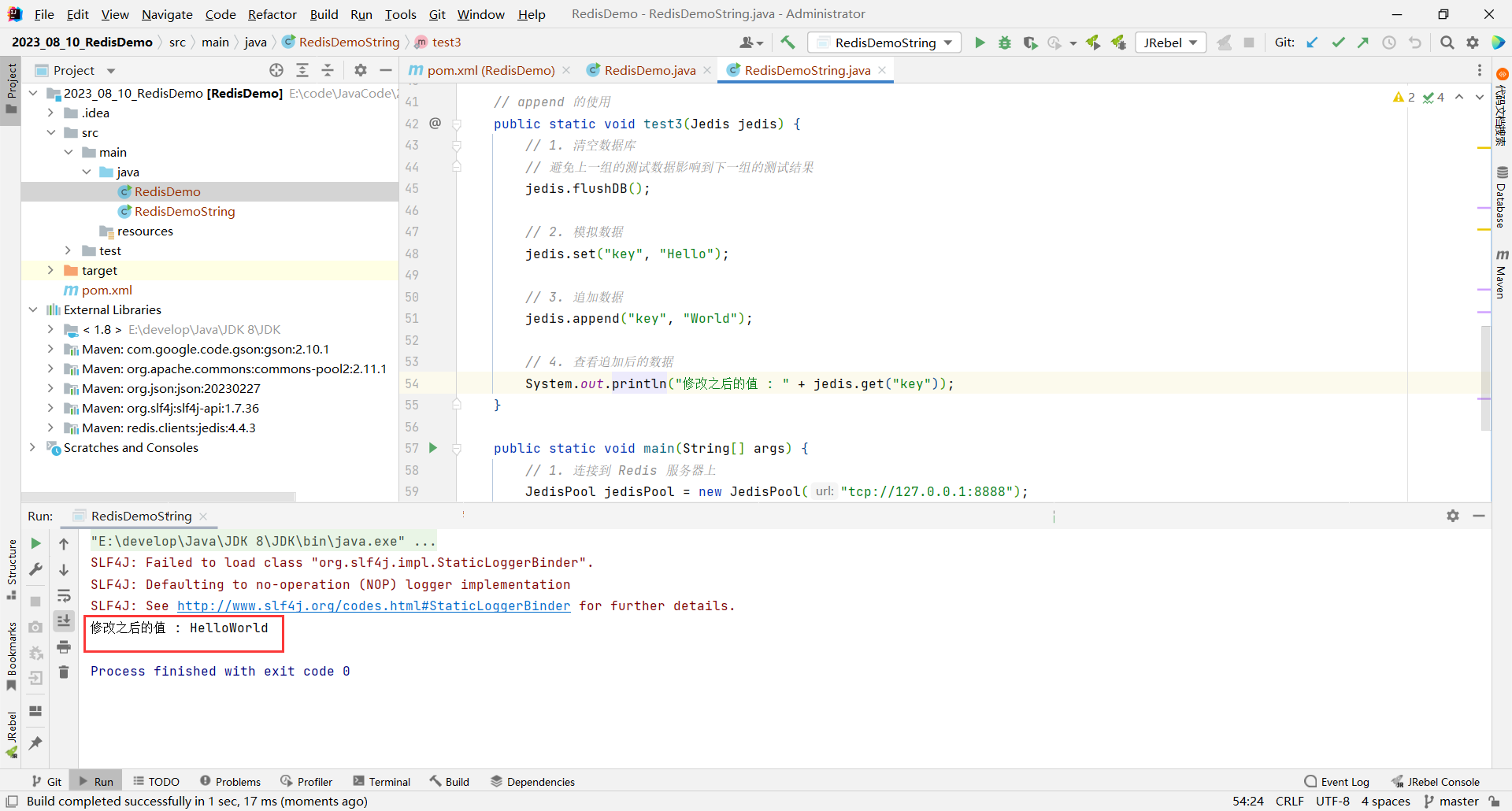
Task: Restore layout icon in Run panel
Action: [x=35, y=710]
